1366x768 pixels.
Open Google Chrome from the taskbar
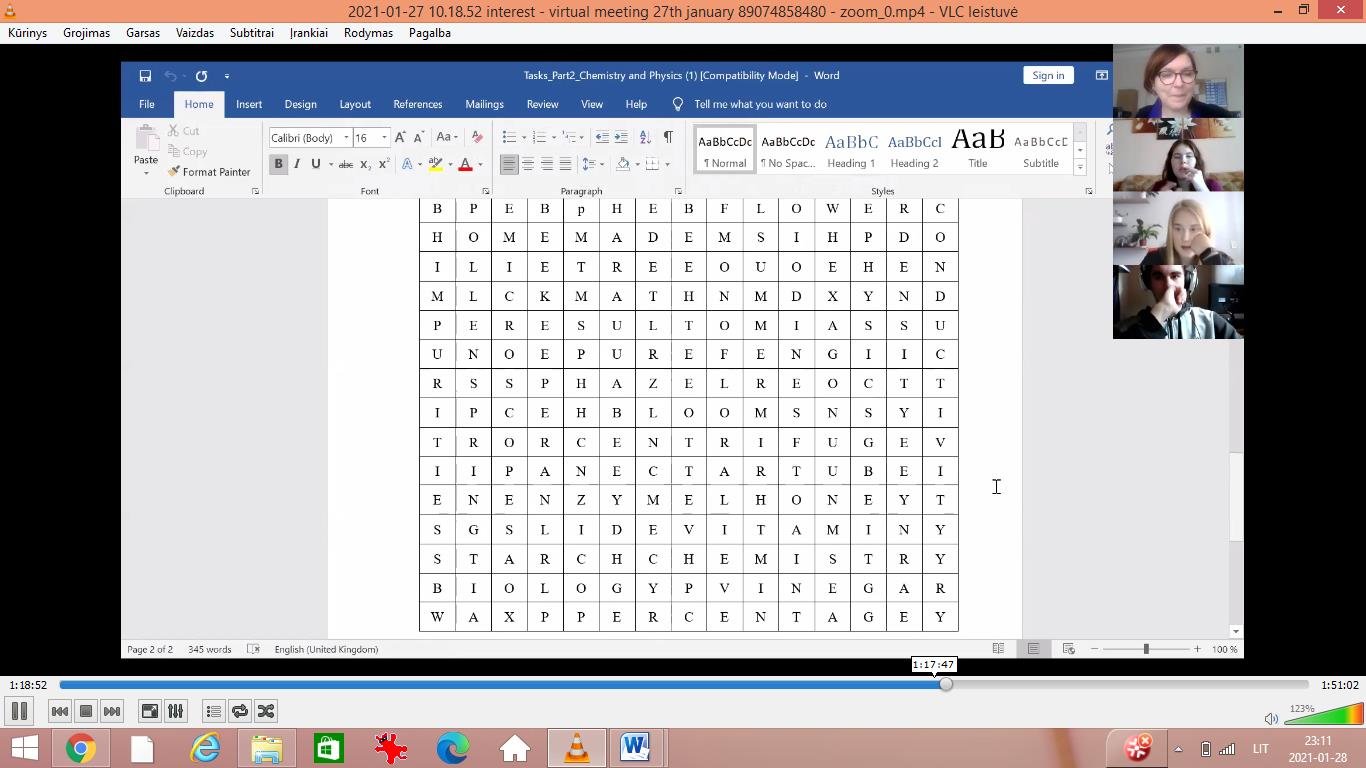tap(80, 748)
